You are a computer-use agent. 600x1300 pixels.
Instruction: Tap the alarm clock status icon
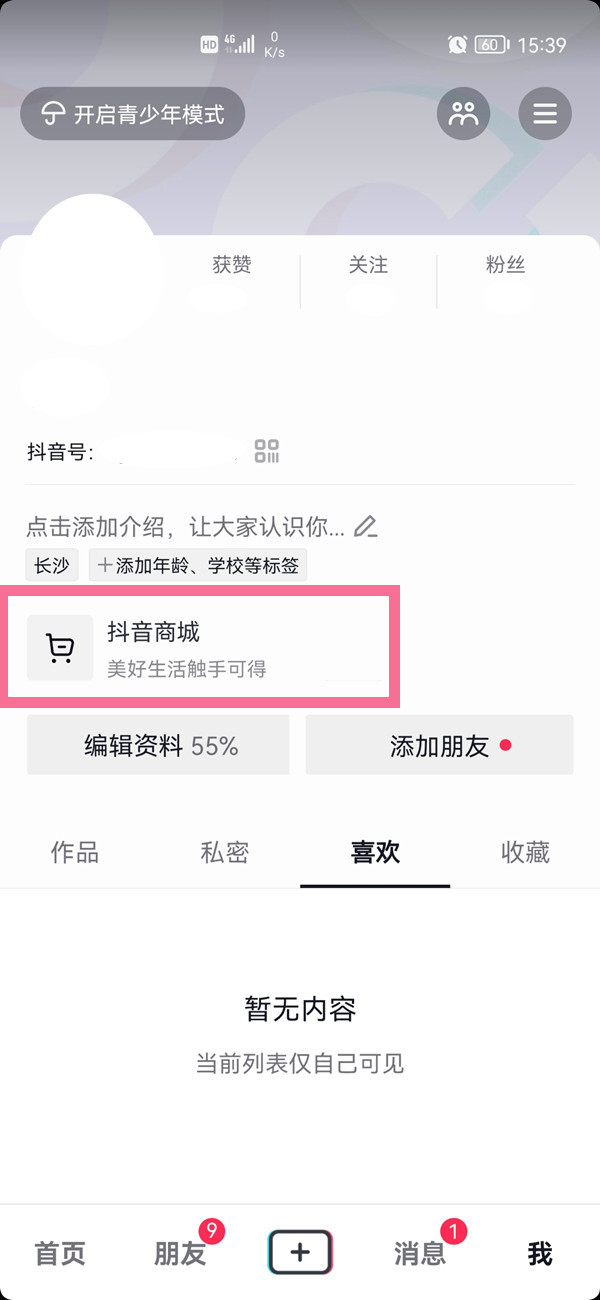click(457, 44)
